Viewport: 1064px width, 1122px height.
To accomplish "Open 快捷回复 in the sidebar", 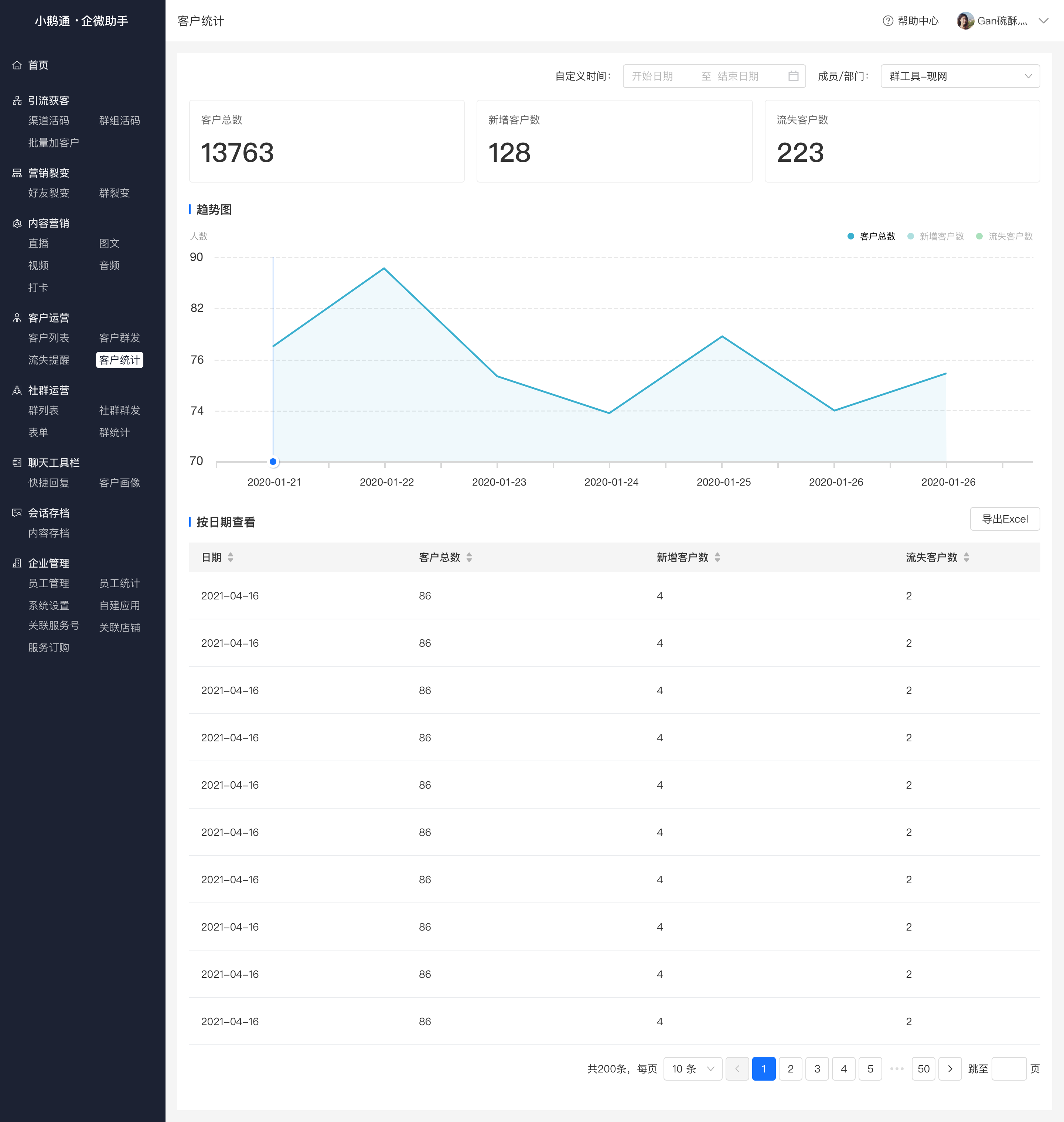I will (49, 483).
